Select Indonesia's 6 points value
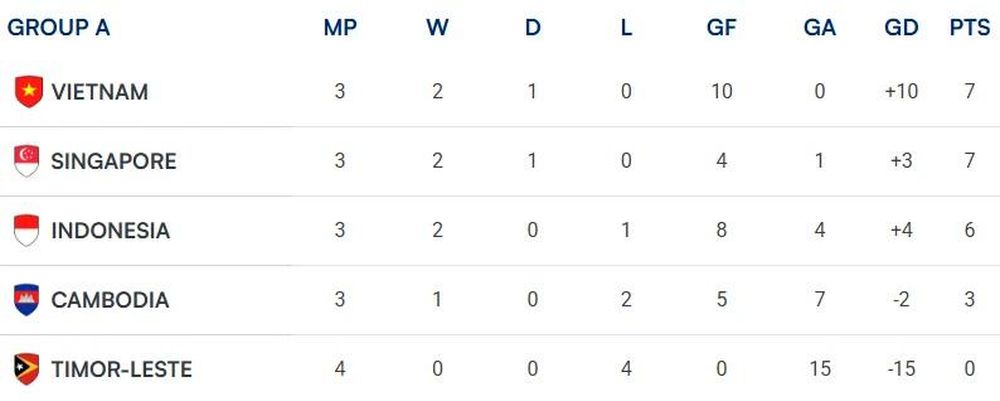 click(x=970, y=230)
